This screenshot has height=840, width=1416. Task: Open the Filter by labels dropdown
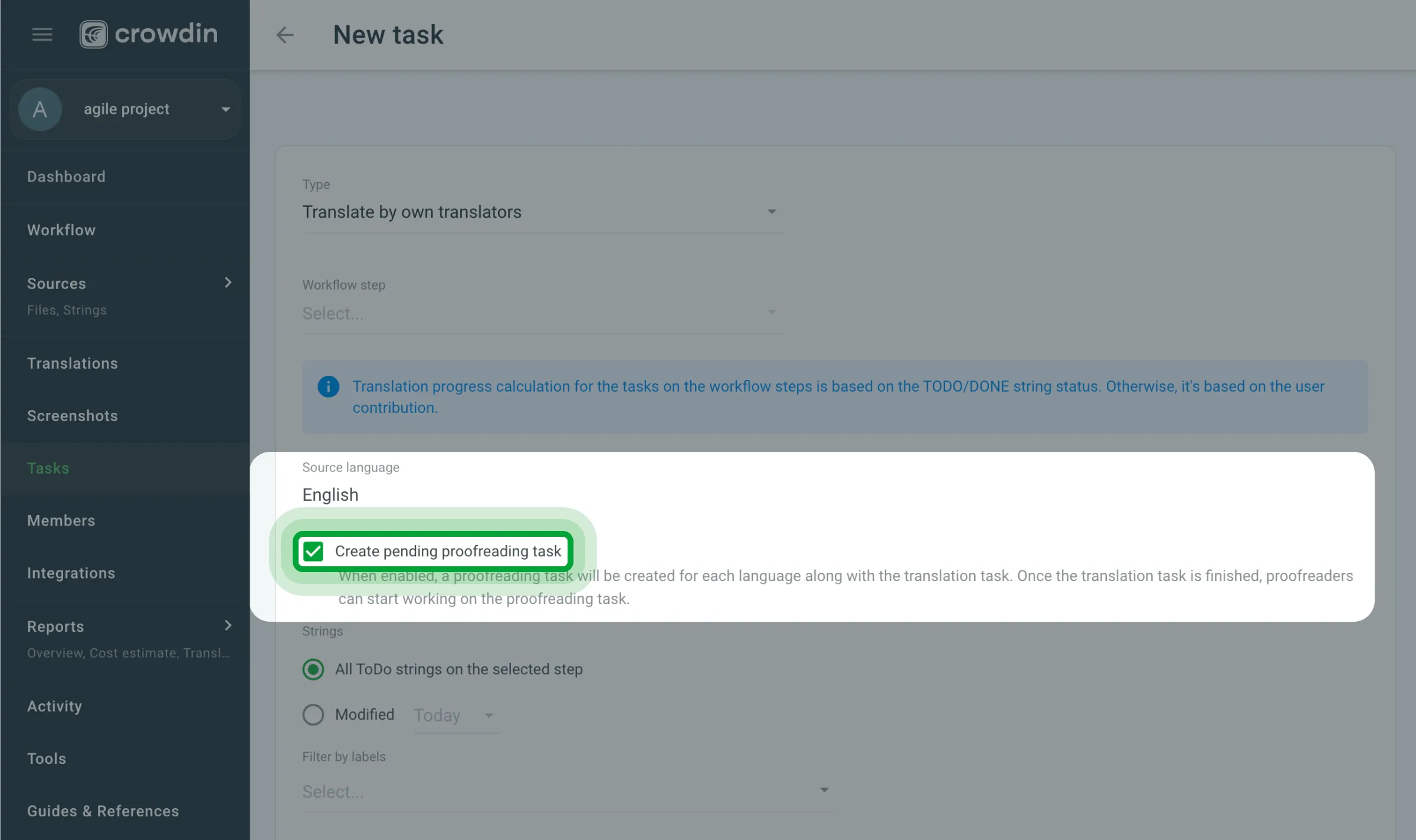566,791
